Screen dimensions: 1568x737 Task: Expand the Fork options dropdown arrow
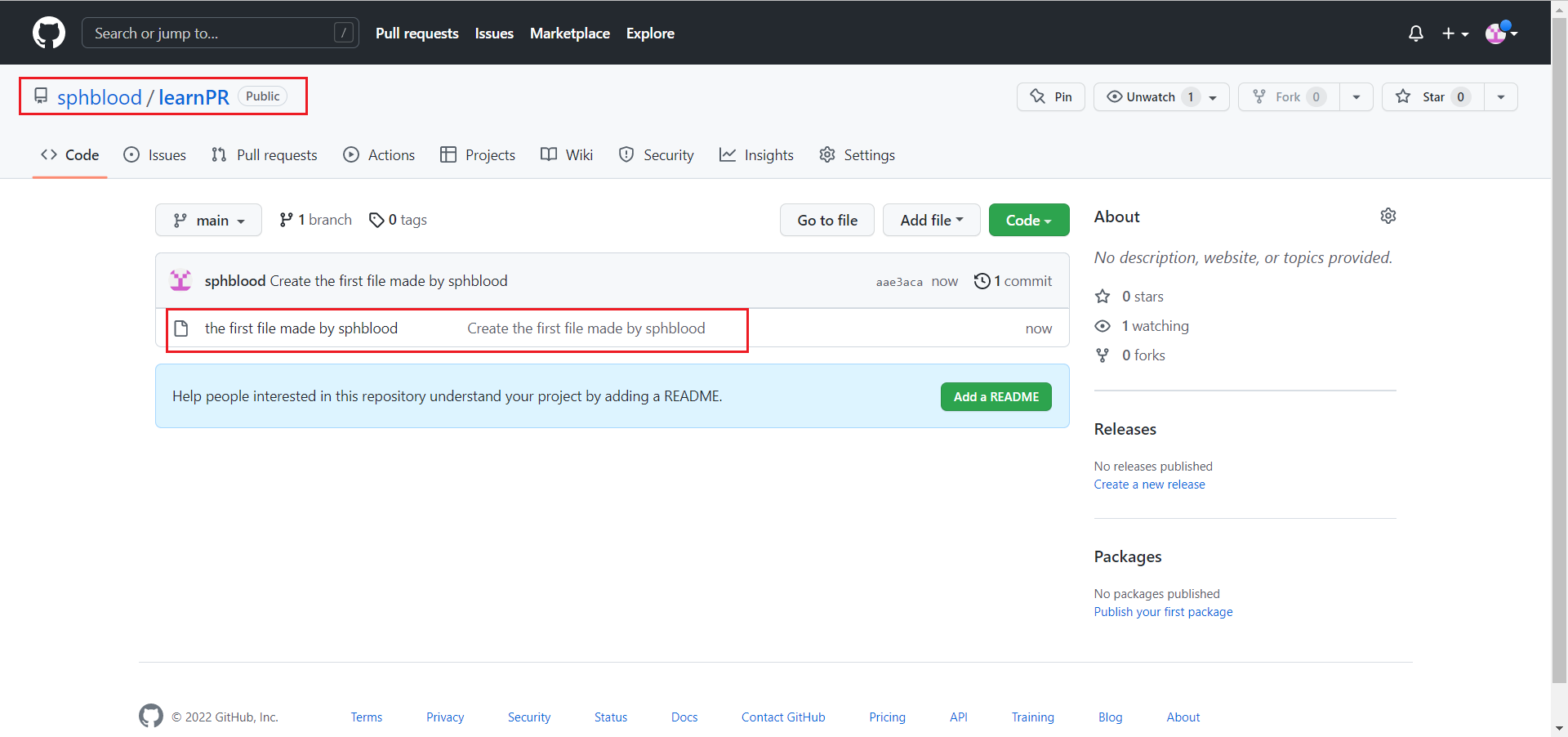pos(1356,97)
